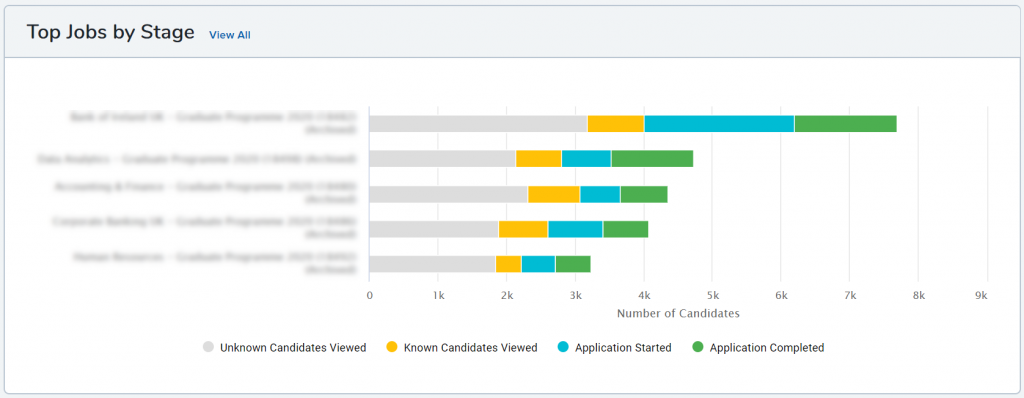Click the bottom bar's yellow known segment

click(509, 264)
